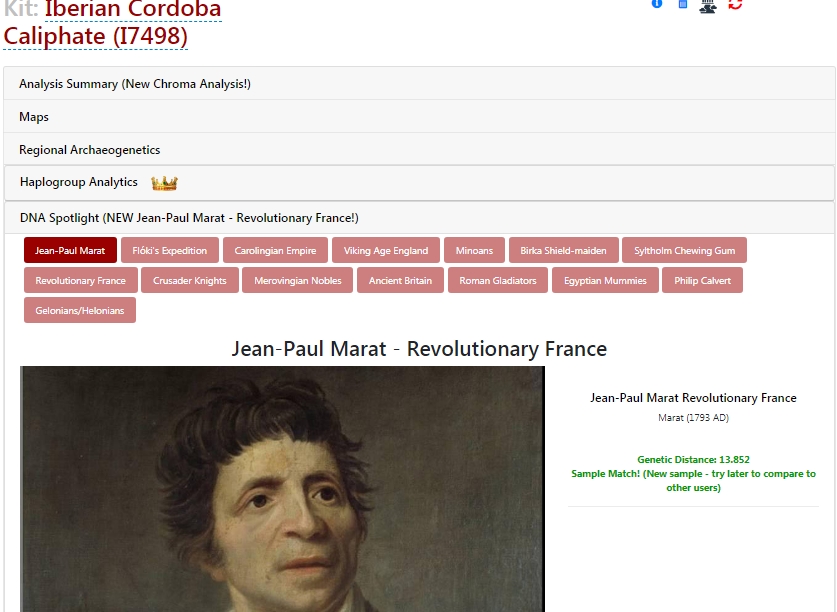This screenshot has width=837, height=612.
Task: Expand the Maps accordion panel
Action: [419, 117]
